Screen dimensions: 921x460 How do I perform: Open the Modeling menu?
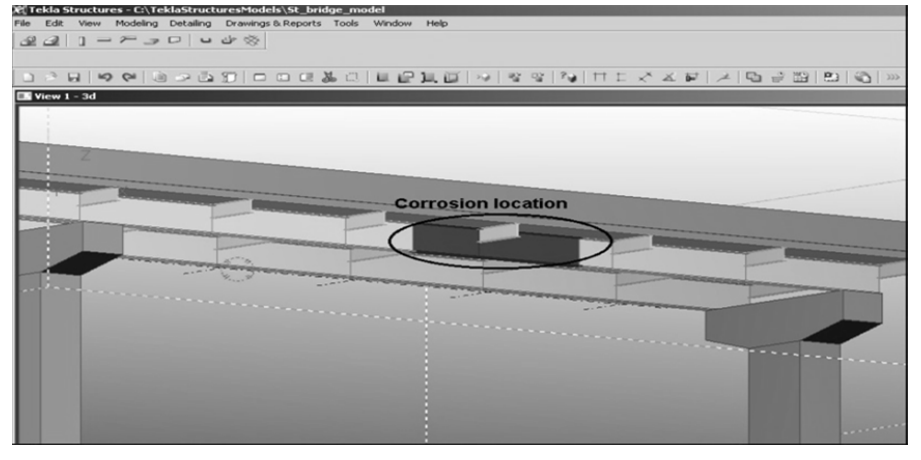coord(135,22)
